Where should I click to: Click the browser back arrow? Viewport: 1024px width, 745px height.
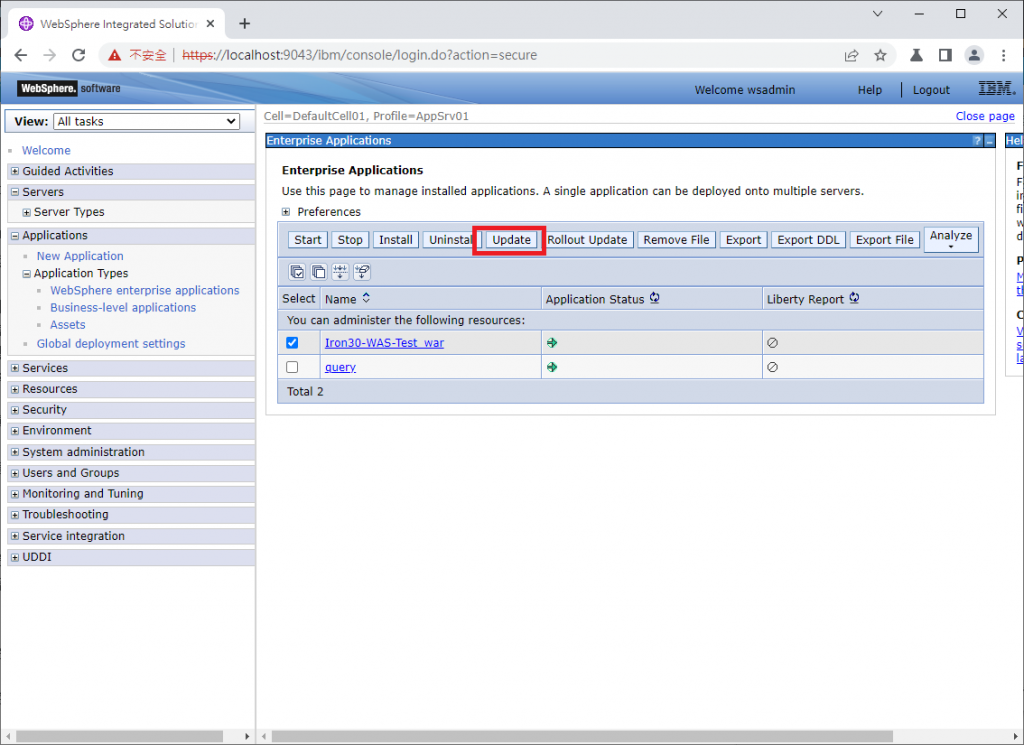(x=21, y=55)
